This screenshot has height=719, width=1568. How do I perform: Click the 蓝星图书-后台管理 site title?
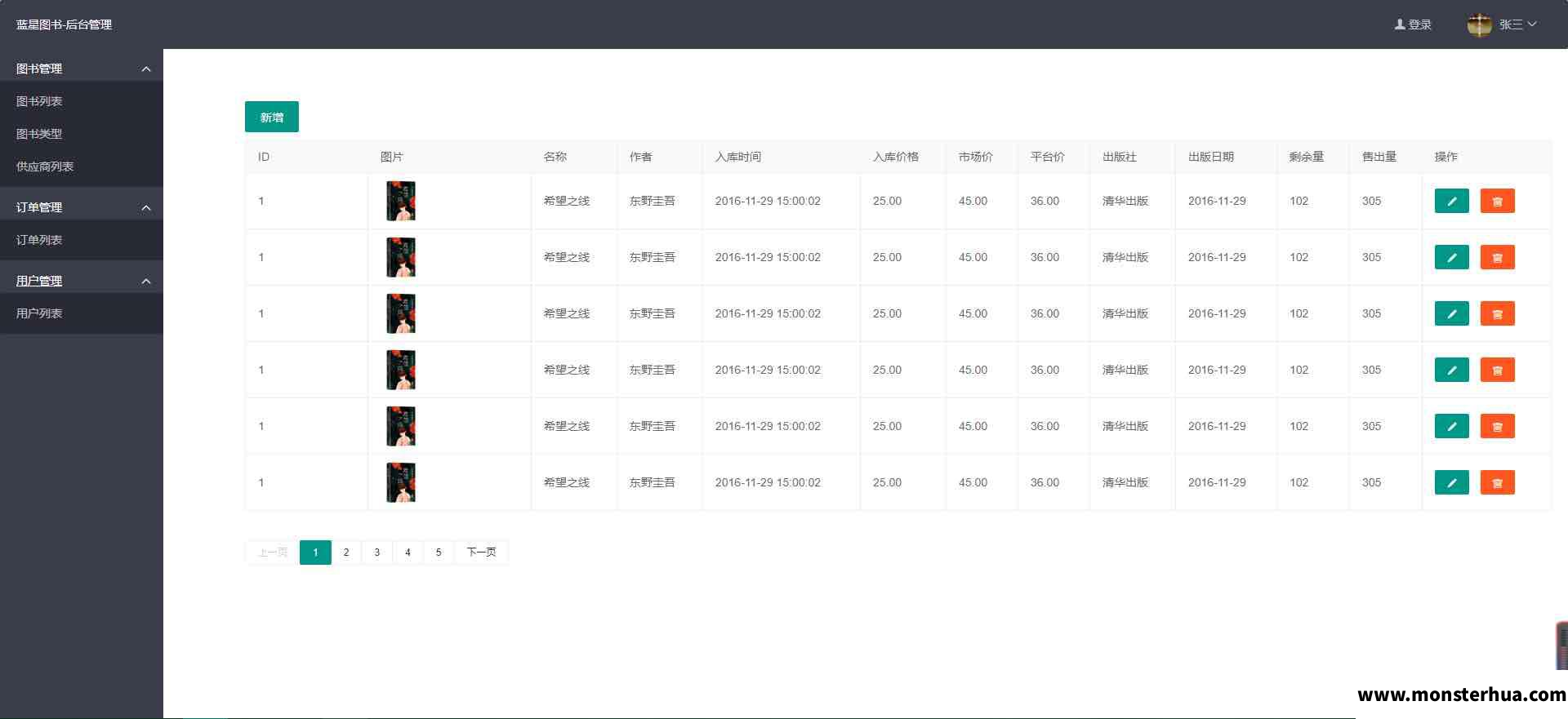[65, 24]
